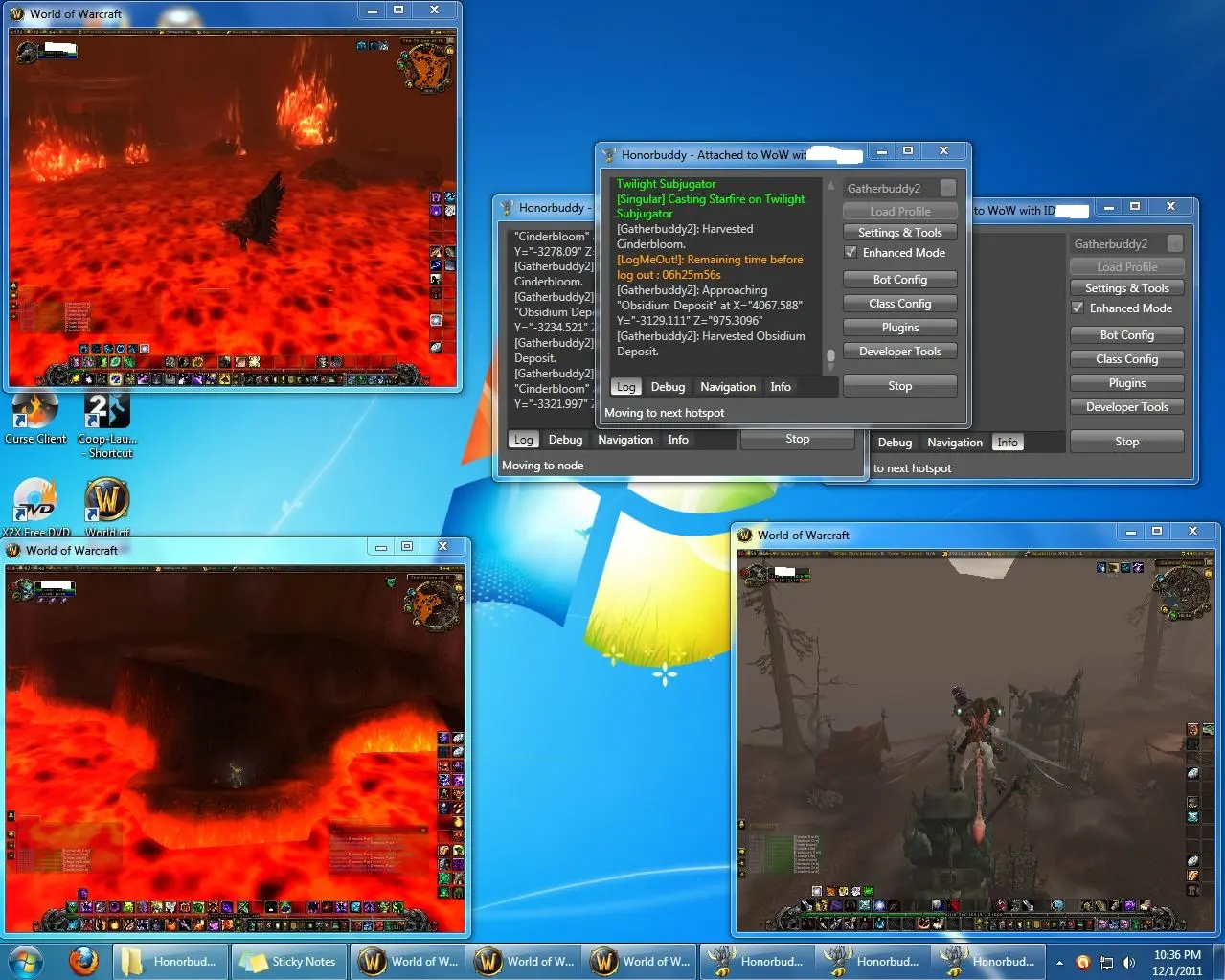
Task: Open Info tab in the rear-left Honorbuddy window
Action: [678, 440]
